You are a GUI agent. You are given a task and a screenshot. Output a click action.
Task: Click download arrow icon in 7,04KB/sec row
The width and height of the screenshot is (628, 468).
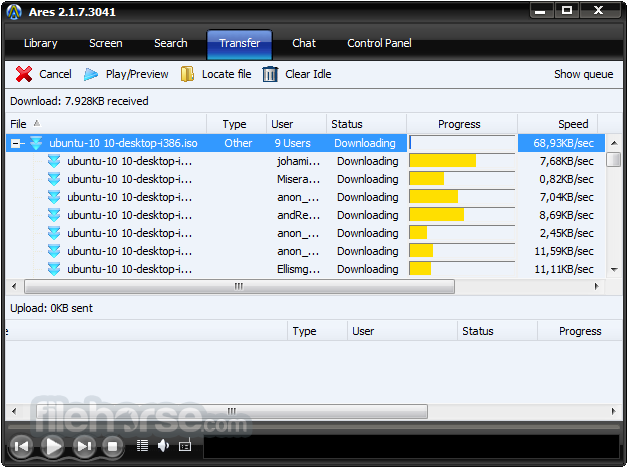click(54, 197)
